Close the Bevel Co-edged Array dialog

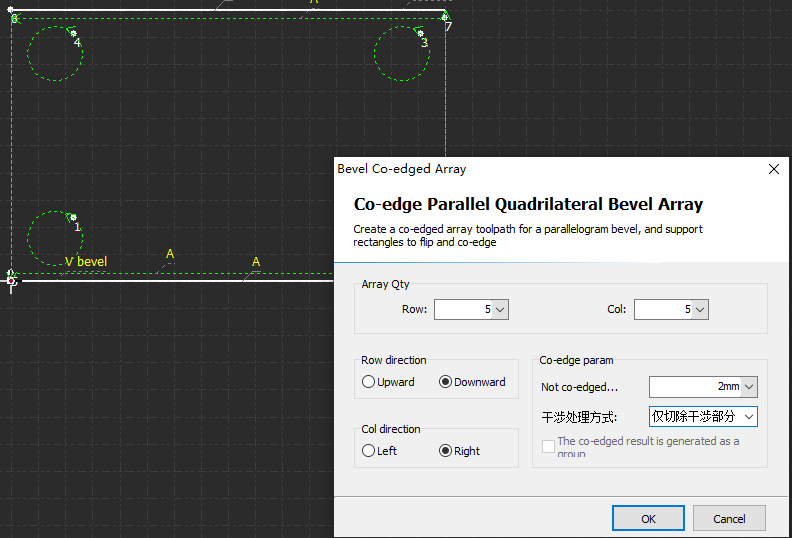click(x=773, y=169)
